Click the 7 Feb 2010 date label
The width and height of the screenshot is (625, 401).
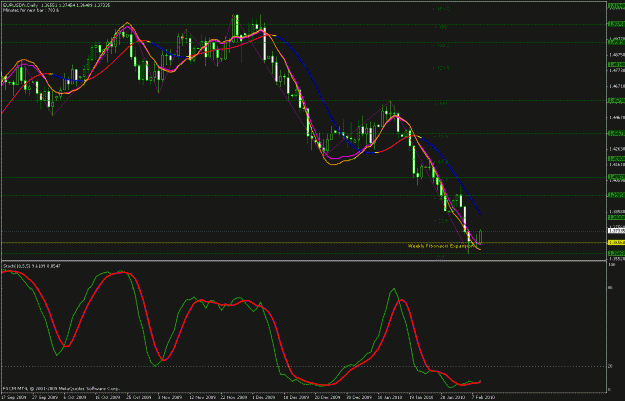(483, 397)
